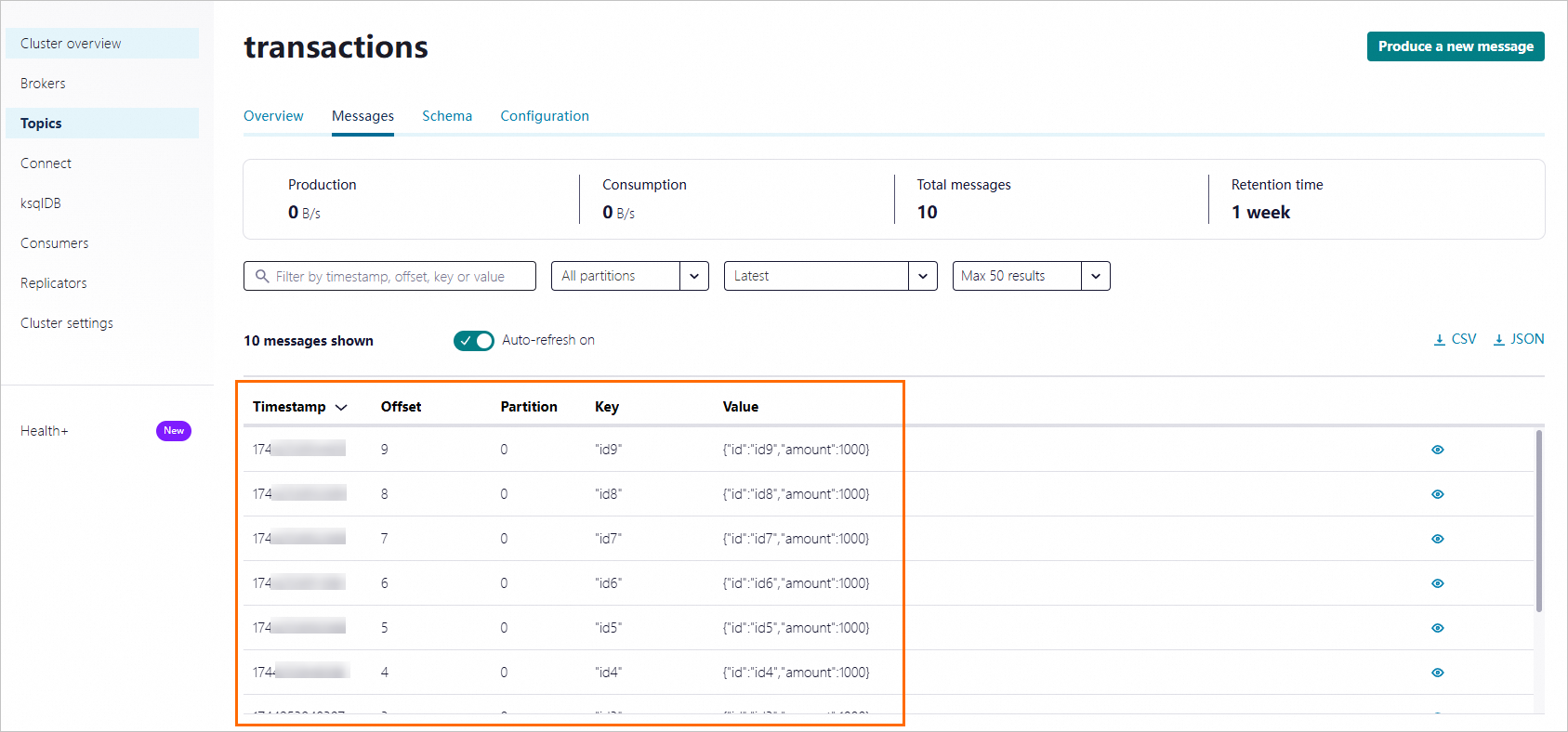The width and height of the screenshot is (1568, 732).
Task: Click the Partition column header
Action: pyautogui.click(x=529, y=407)
